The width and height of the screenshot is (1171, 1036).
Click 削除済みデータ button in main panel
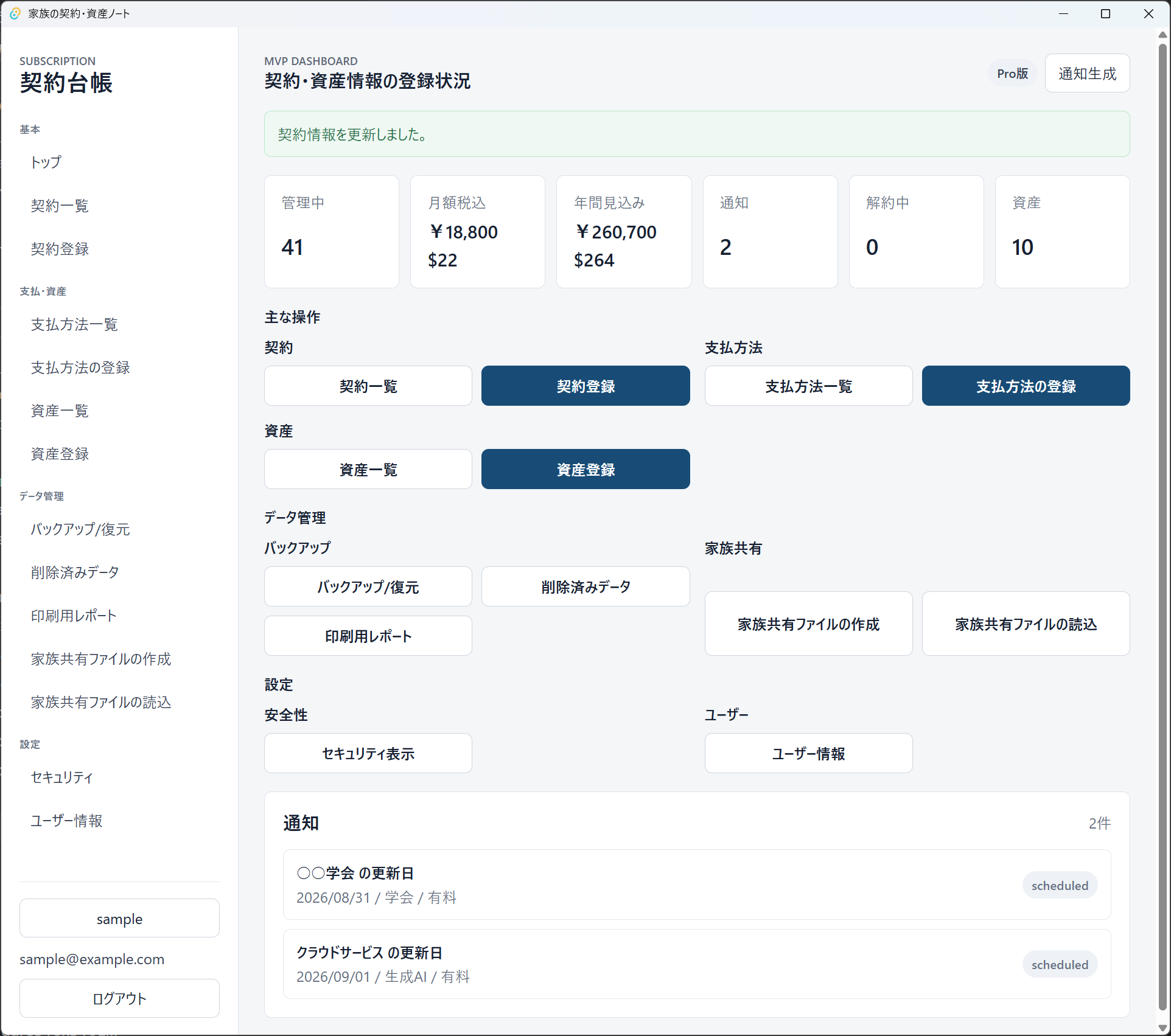(x=585, y=586)
